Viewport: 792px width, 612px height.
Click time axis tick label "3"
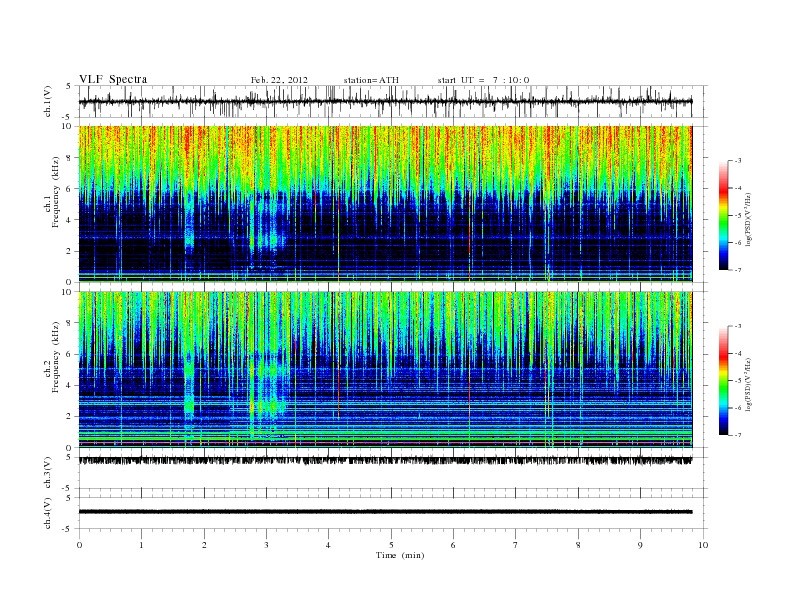pos(266,545)
